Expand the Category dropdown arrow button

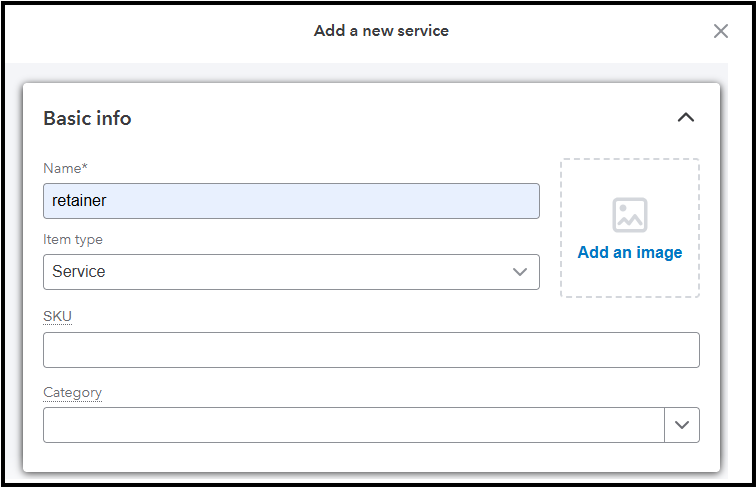point(682,425)
